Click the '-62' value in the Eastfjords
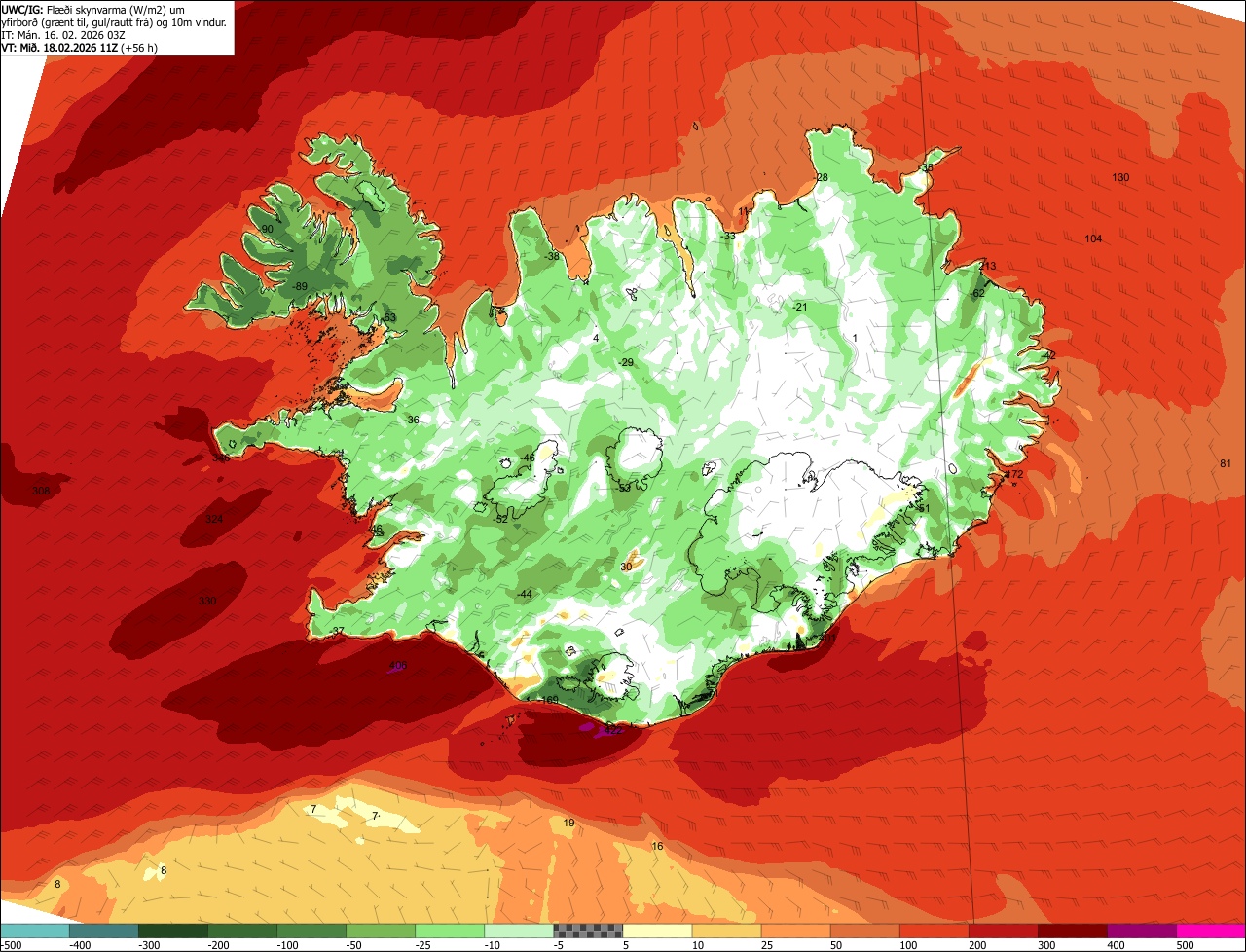 [x=978, y=293]
